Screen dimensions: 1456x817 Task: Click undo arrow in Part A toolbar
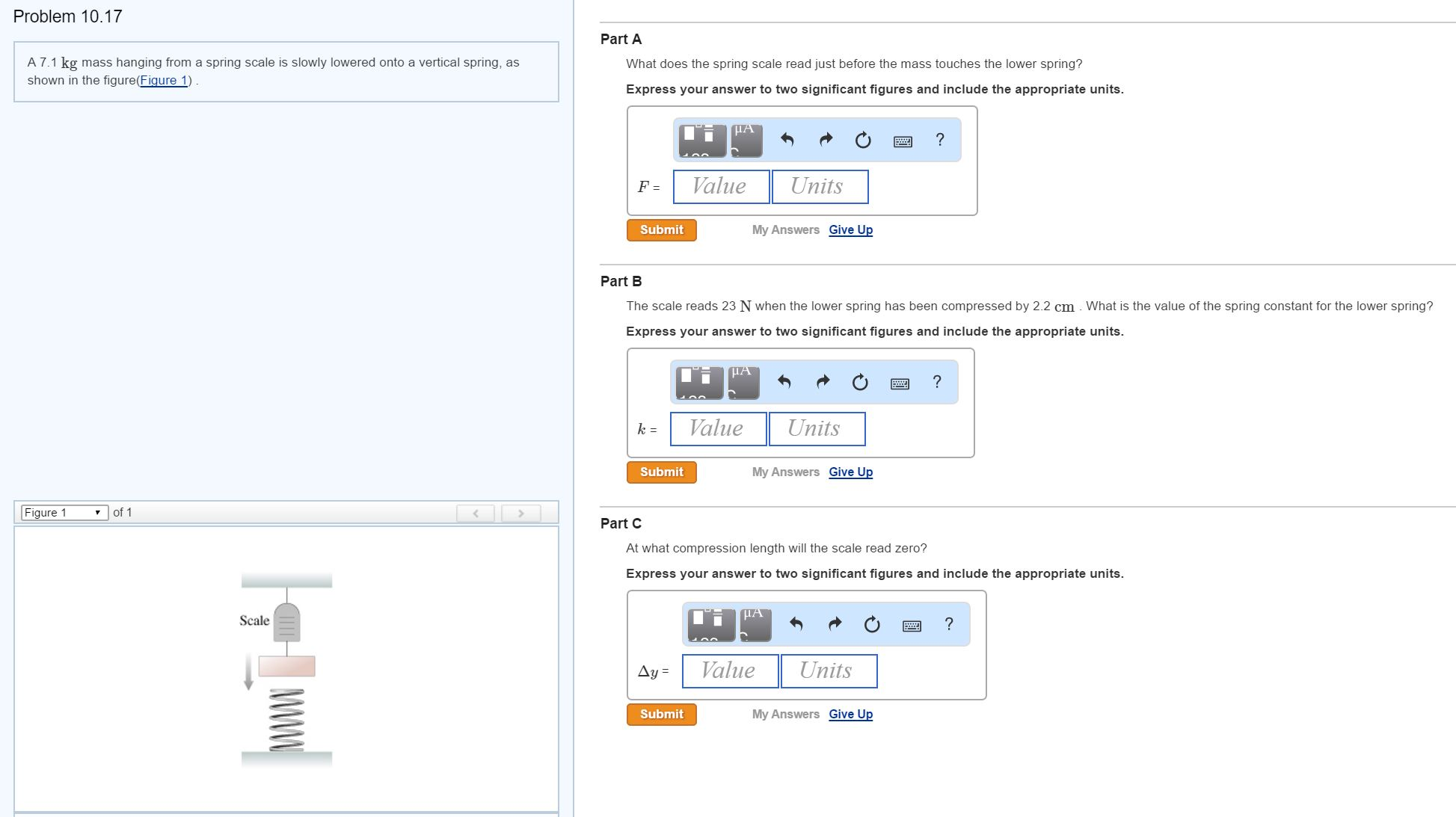click(x=787, y=140)
